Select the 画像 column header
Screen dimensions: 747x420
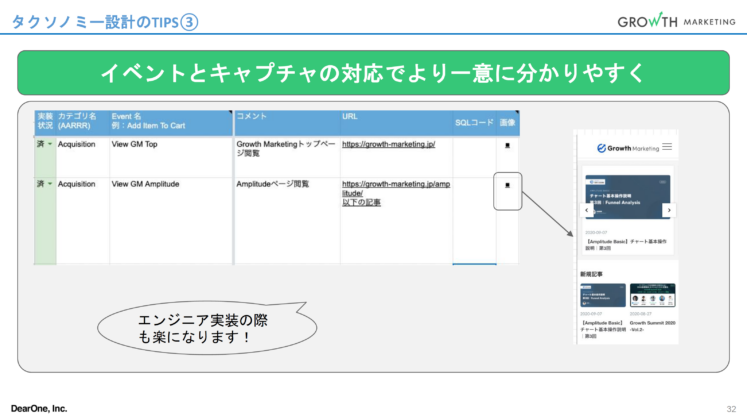(507, 123)
